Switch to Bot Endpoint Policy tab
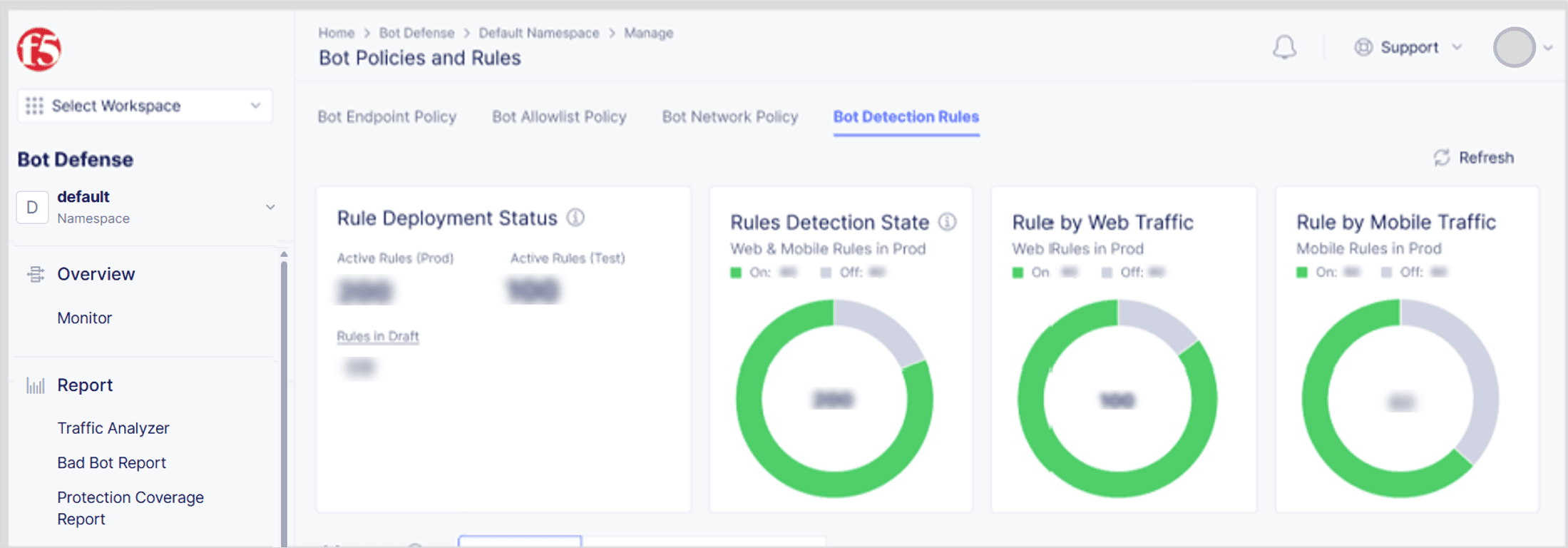The height and width of the screenshot is (548, 1568). point(386,117)
